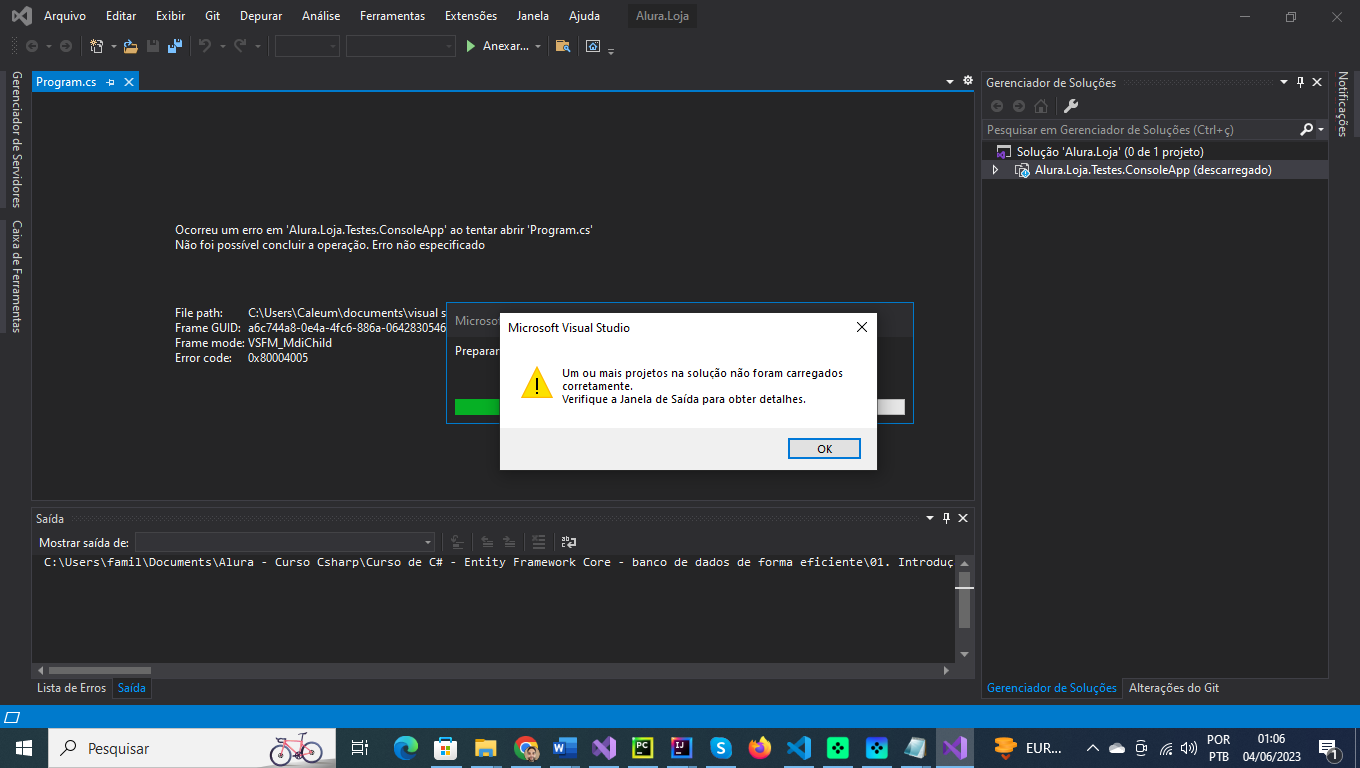The width and height of the screenshot is (1360, 768).
Task: Click the search magnifier in Gerenciador de Soluções
Action: (x=1307, y=130)
